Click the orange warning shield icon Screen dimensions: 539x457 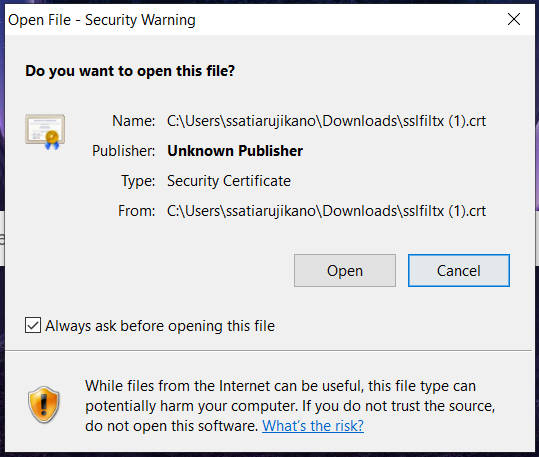(x=44, y=404)
